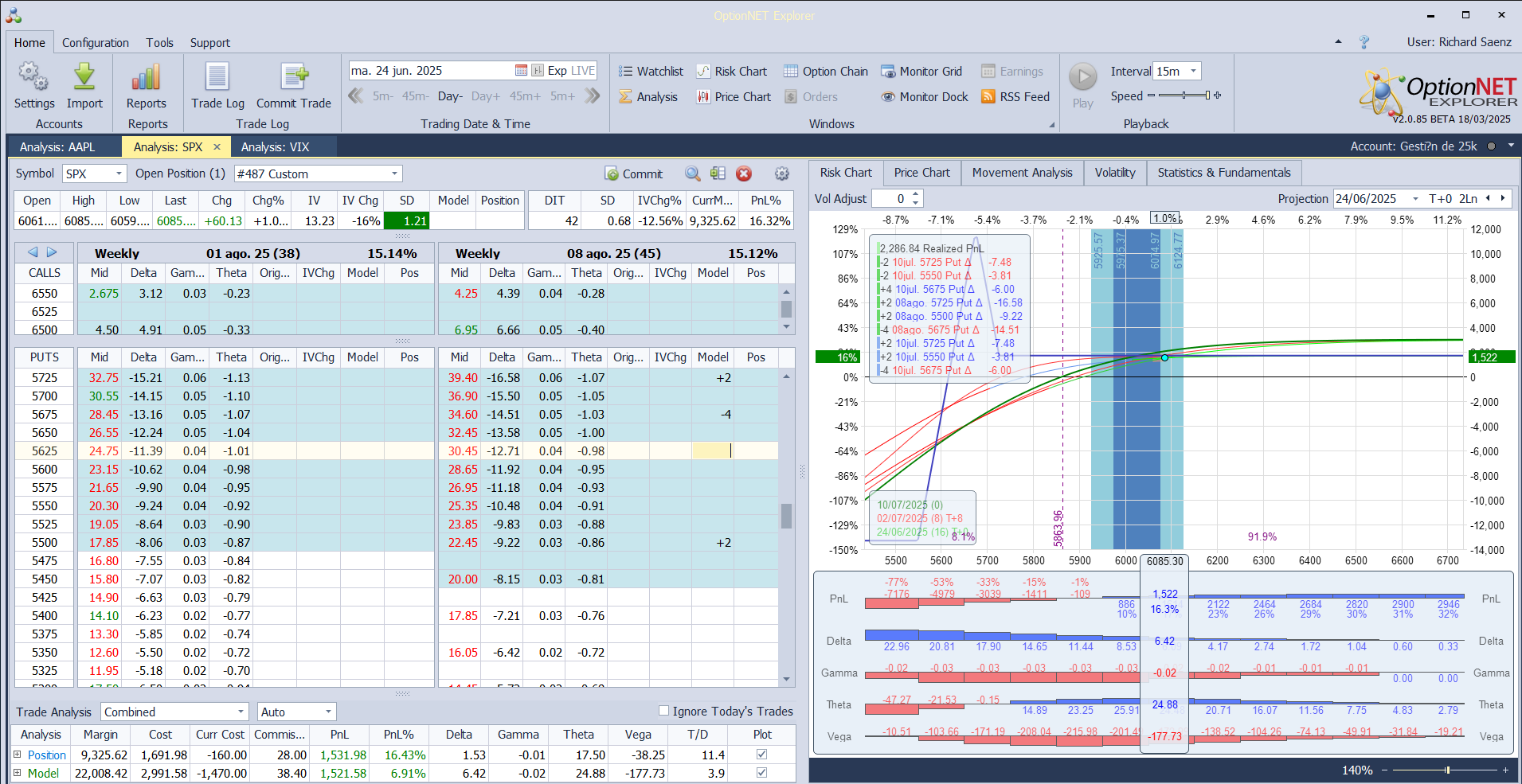
Task: Close the Analysis: SPX tab
Action: tap(217, 147)
